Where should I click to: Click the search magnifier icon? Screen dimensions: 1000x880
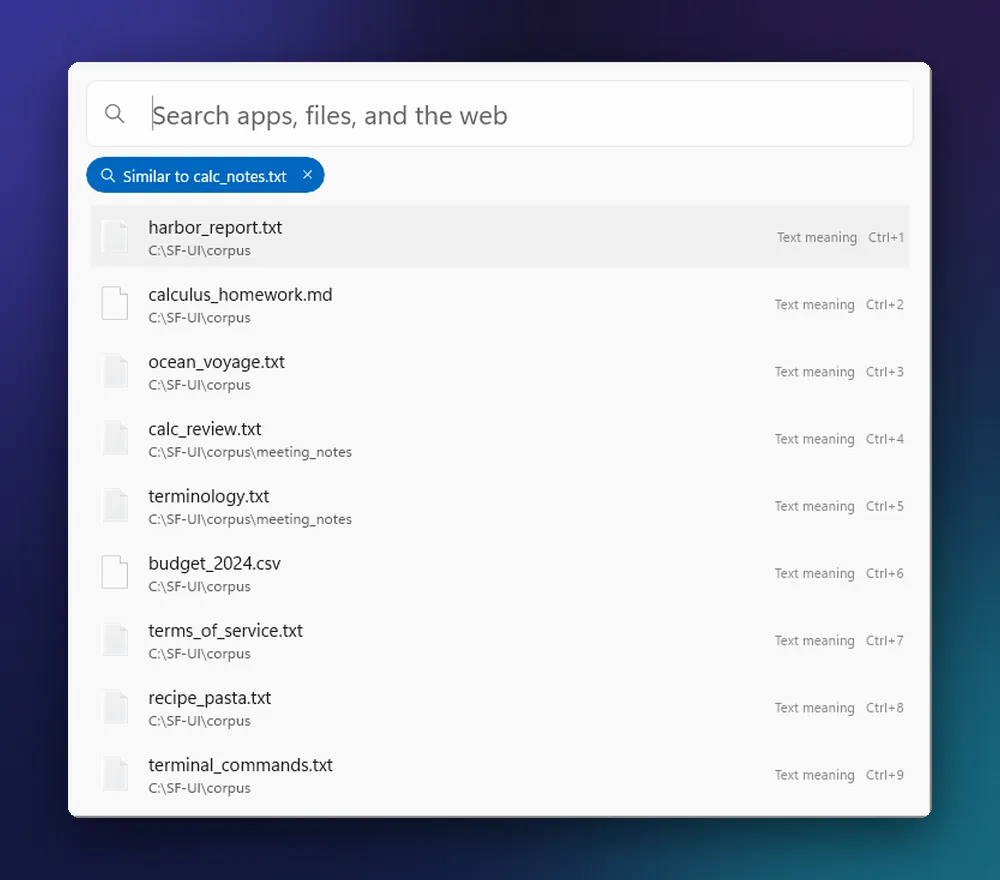click(x=115, y=114)
